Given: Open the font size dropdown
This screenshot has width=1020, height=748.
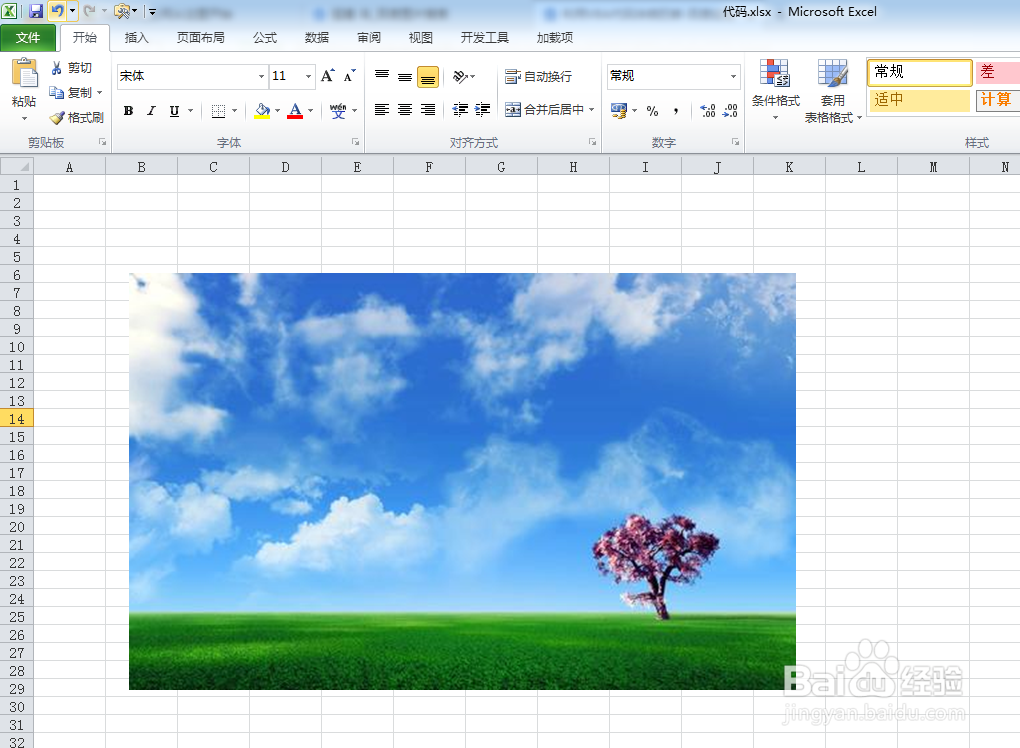Looking at the screenshot, I should (x=308, y=76).
